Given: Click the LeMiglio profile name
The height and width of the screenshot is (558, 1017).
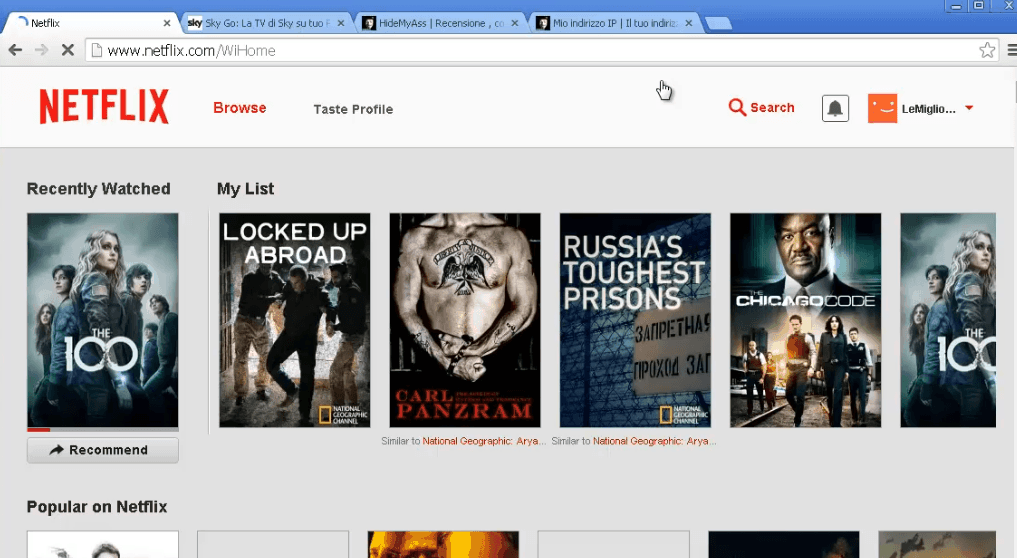Looking at the screenshot, I should click(928, 109).
